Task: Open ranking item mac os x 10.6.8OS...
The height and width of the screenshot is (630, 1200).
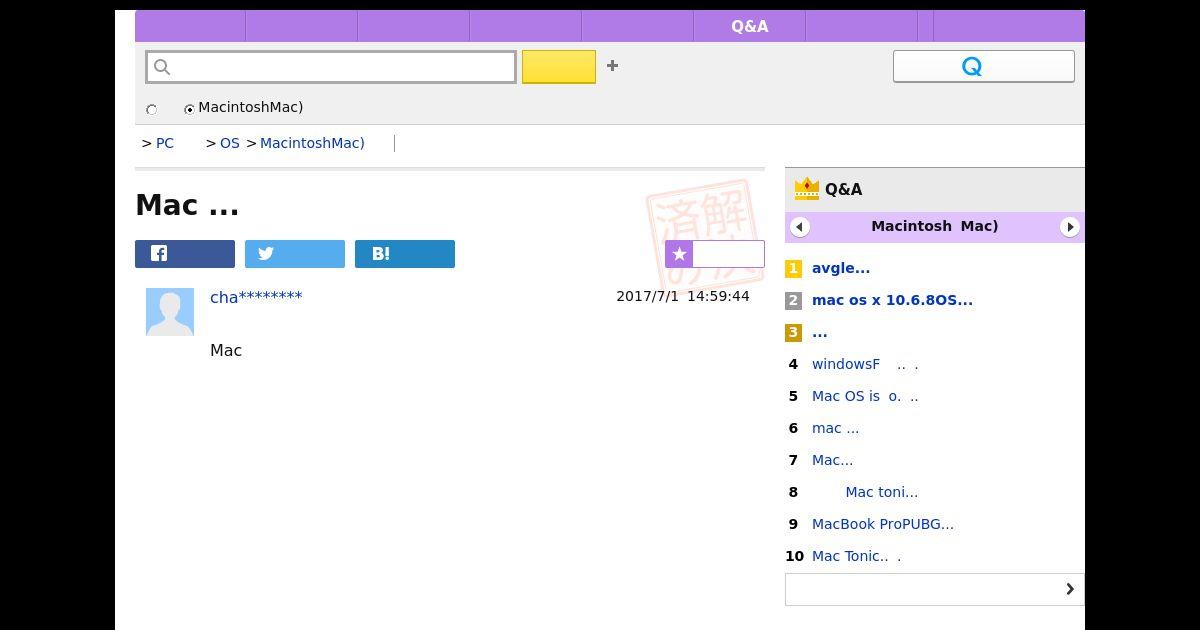Action: (892, 300)
